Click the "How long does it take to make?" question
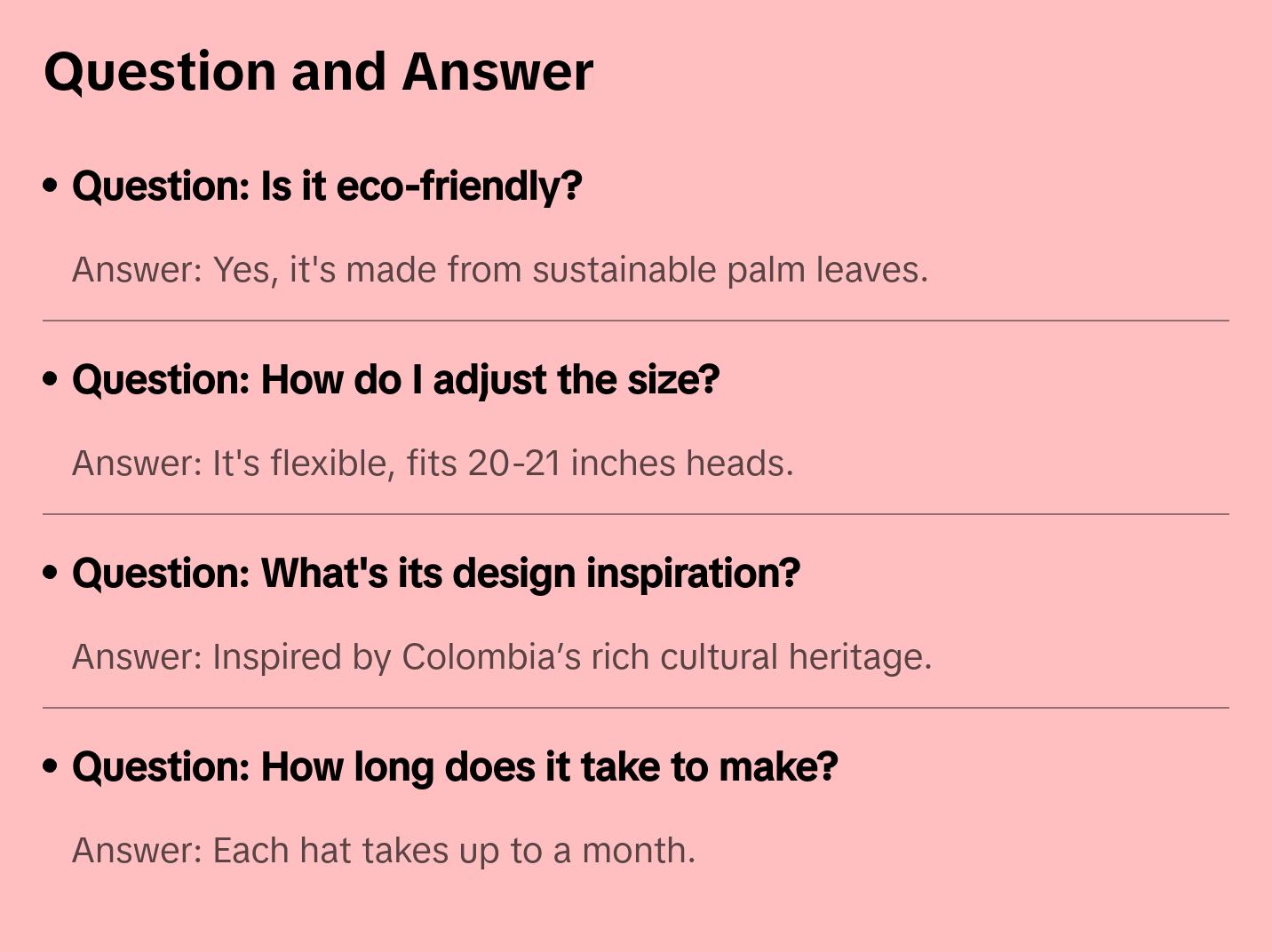 point(455,767)
